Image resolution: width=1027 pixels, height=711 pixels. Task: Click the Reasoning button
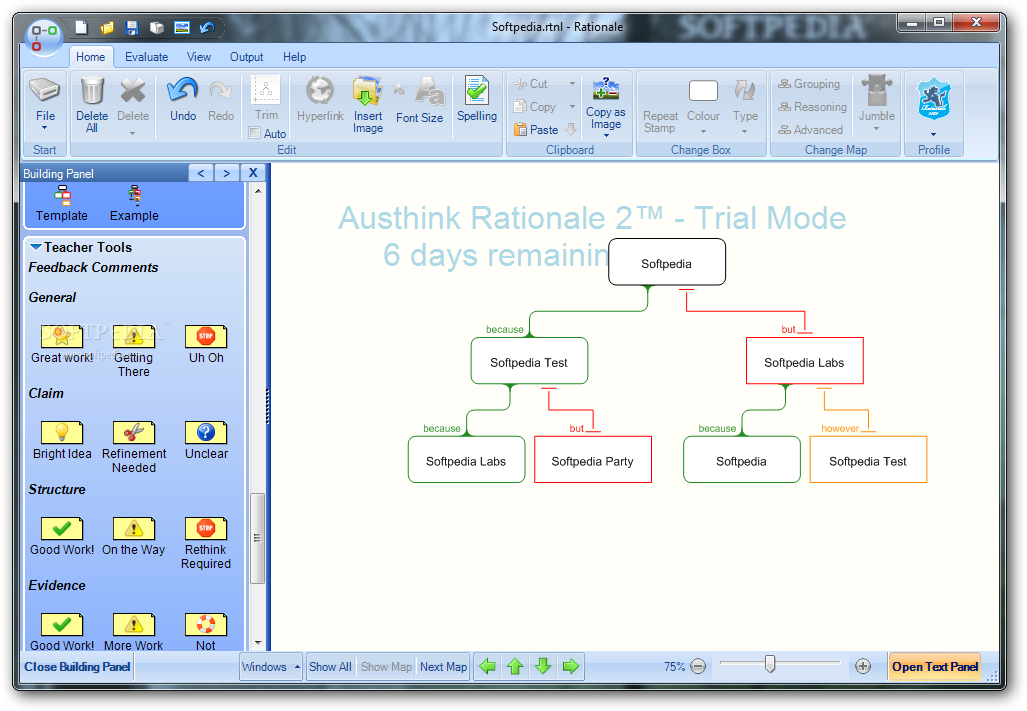coord(812,107)
